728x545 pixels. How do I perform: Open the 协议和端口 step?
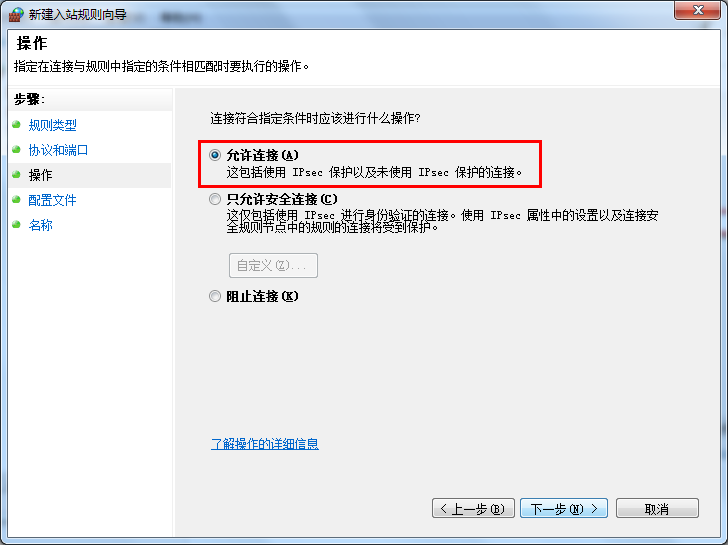(x=58, y=150)
